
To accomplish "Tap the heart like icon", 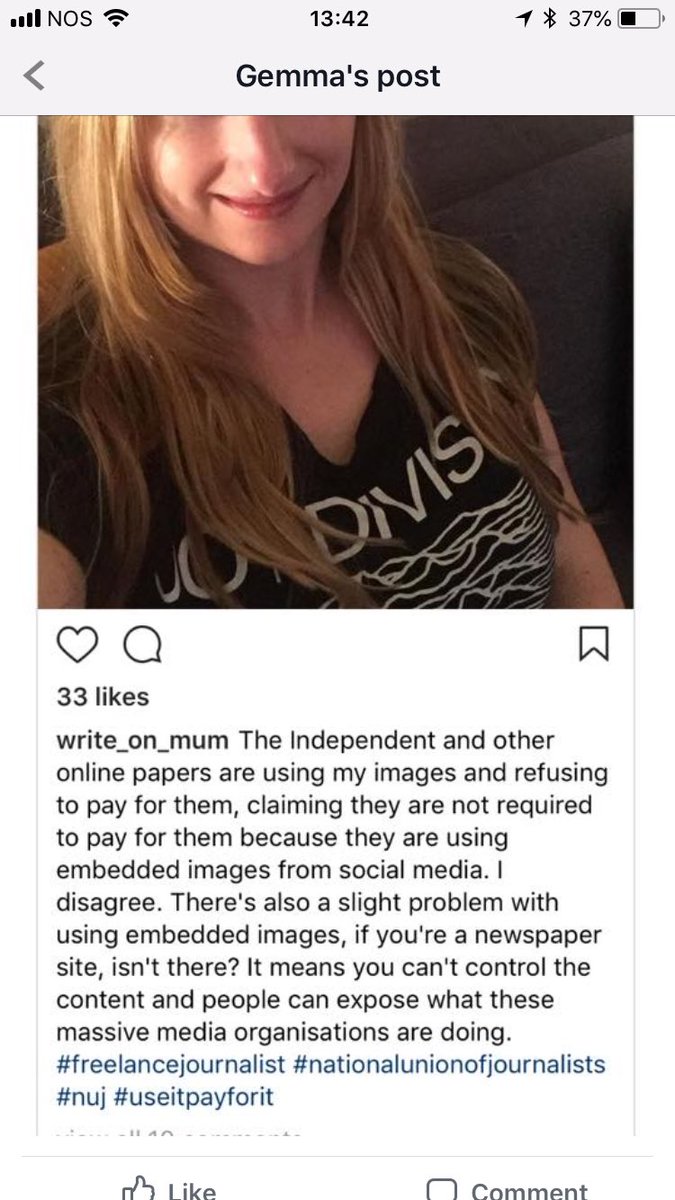I will (x=76, y=648).
